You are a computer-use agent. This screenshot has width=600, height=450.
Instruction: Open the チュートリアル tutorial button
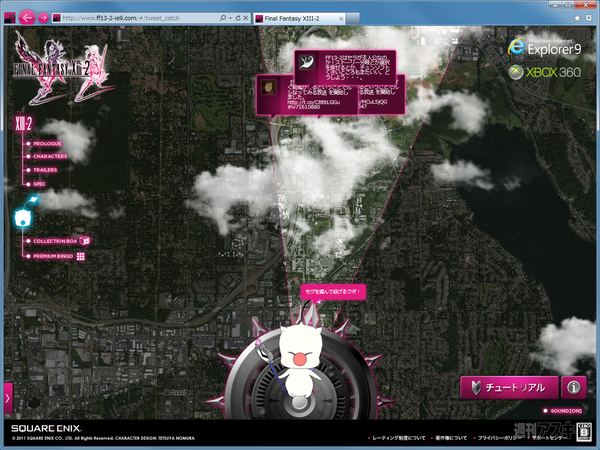509,388
